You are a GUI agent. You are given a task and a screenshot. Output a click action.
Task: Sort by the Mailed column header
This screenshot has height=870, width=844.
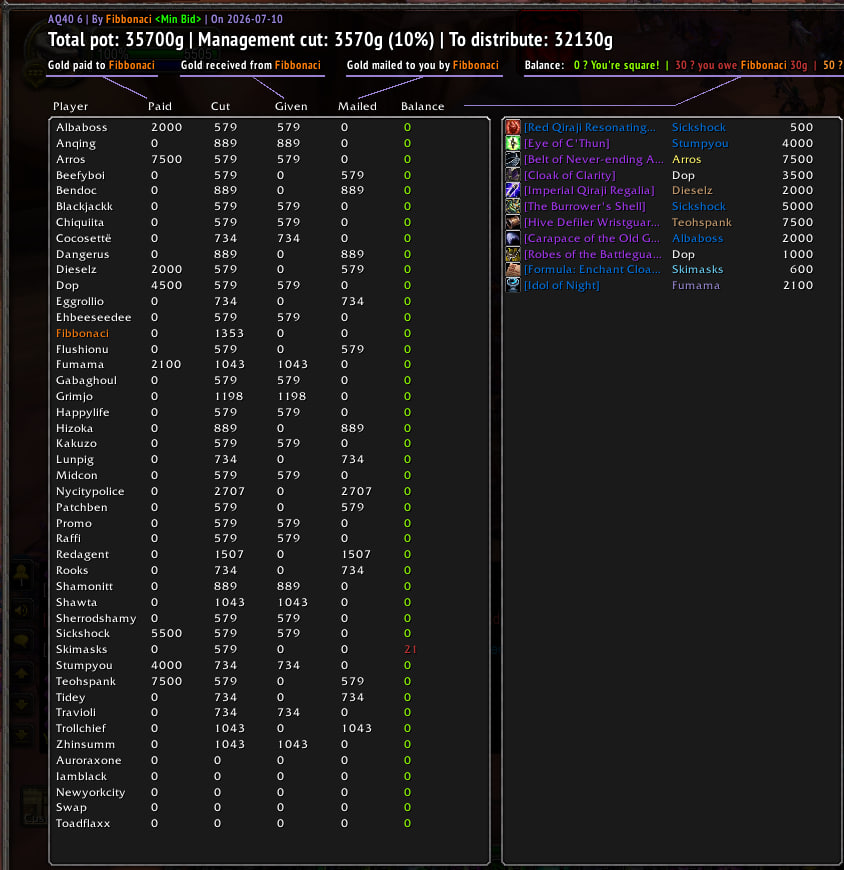pos(357,106)
